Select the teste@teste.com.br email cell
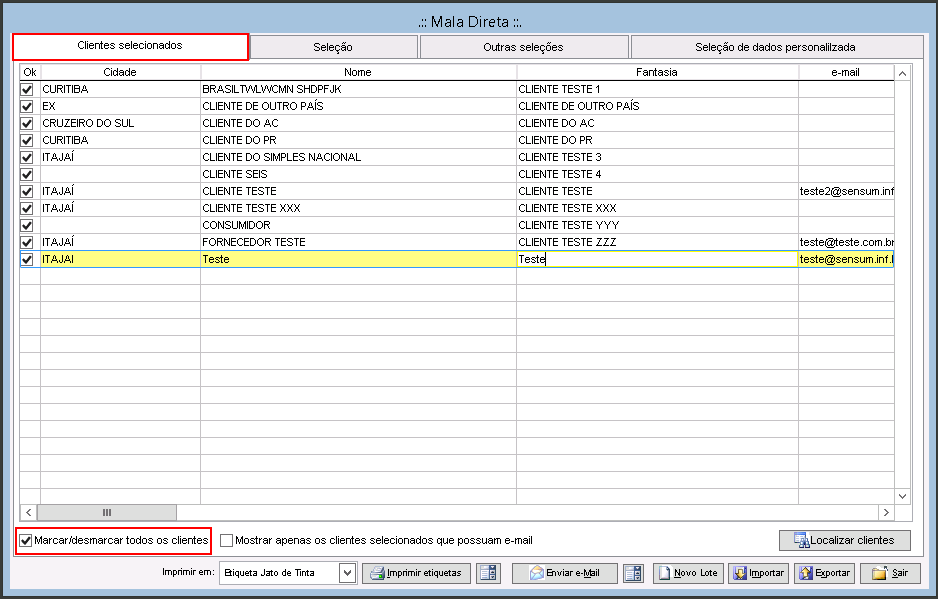The image size is (938, 599). click(x=846, y=242)
